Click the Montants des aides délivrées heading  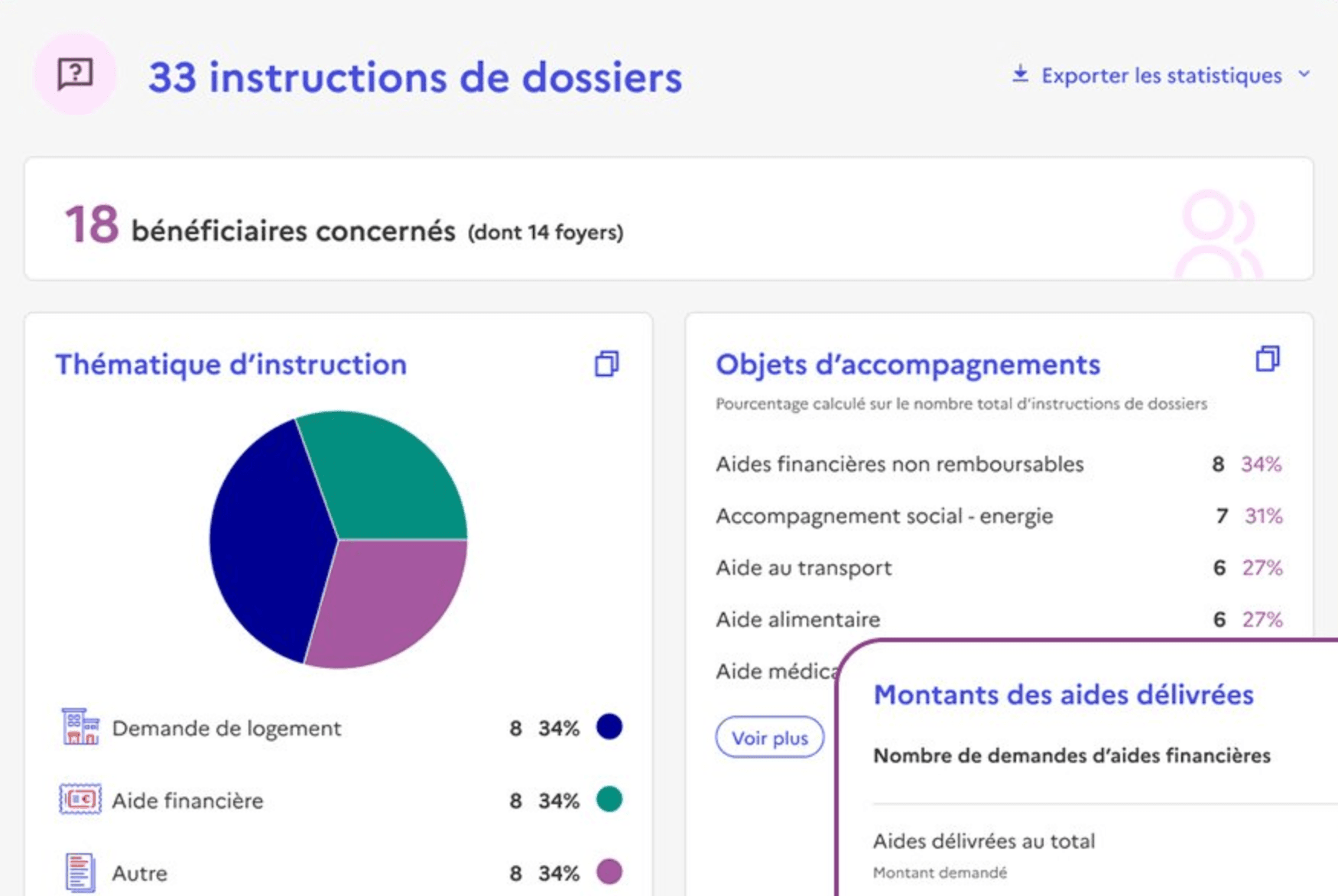coord(1063,694)
